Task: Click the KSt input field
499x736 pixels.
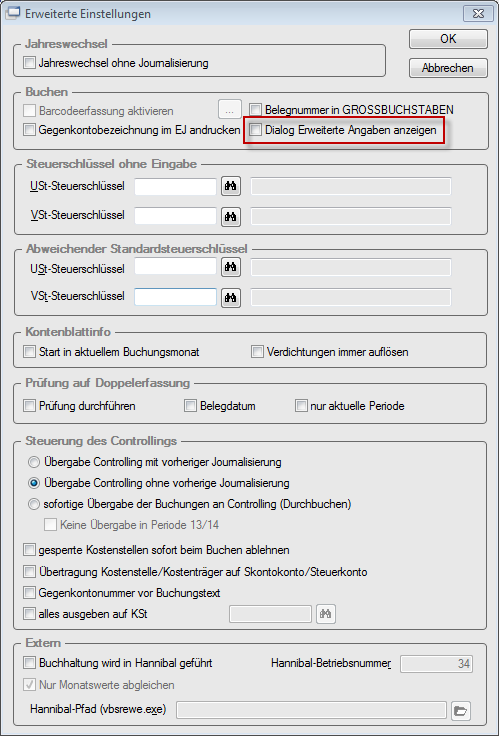Action: (x=270, y=614)
